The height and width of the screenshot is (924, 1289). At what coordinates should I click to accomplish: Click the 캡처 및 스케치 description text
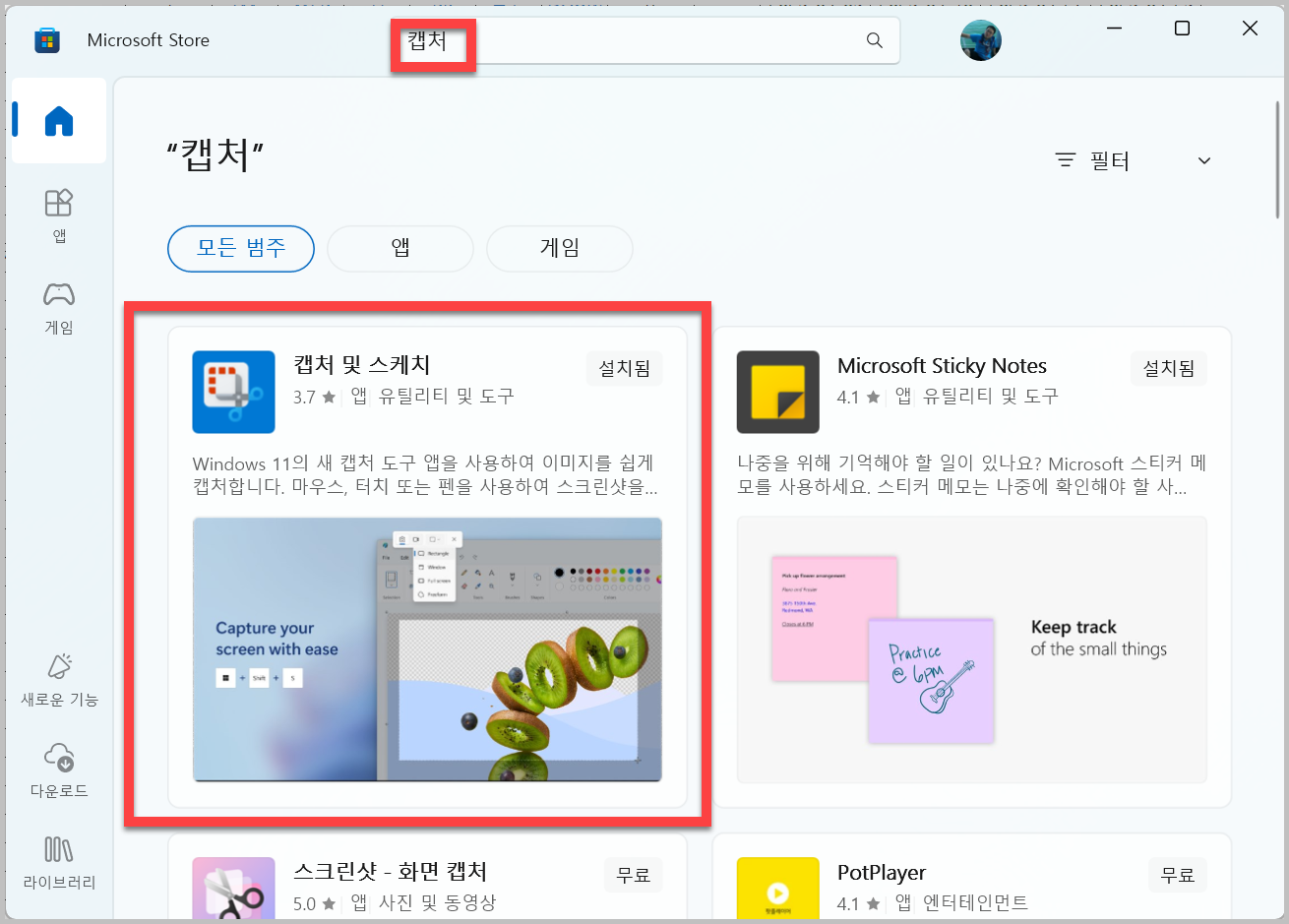(425, 474)
